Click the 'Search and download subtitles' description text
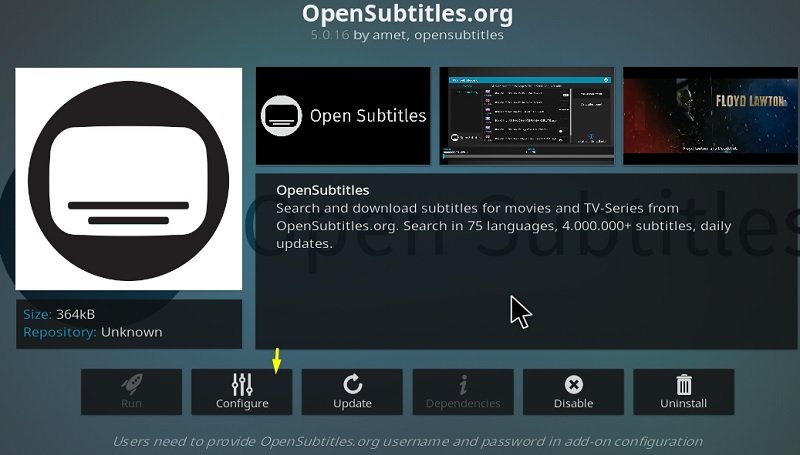The width and height of the screenshot is (800, 455). 504,225
